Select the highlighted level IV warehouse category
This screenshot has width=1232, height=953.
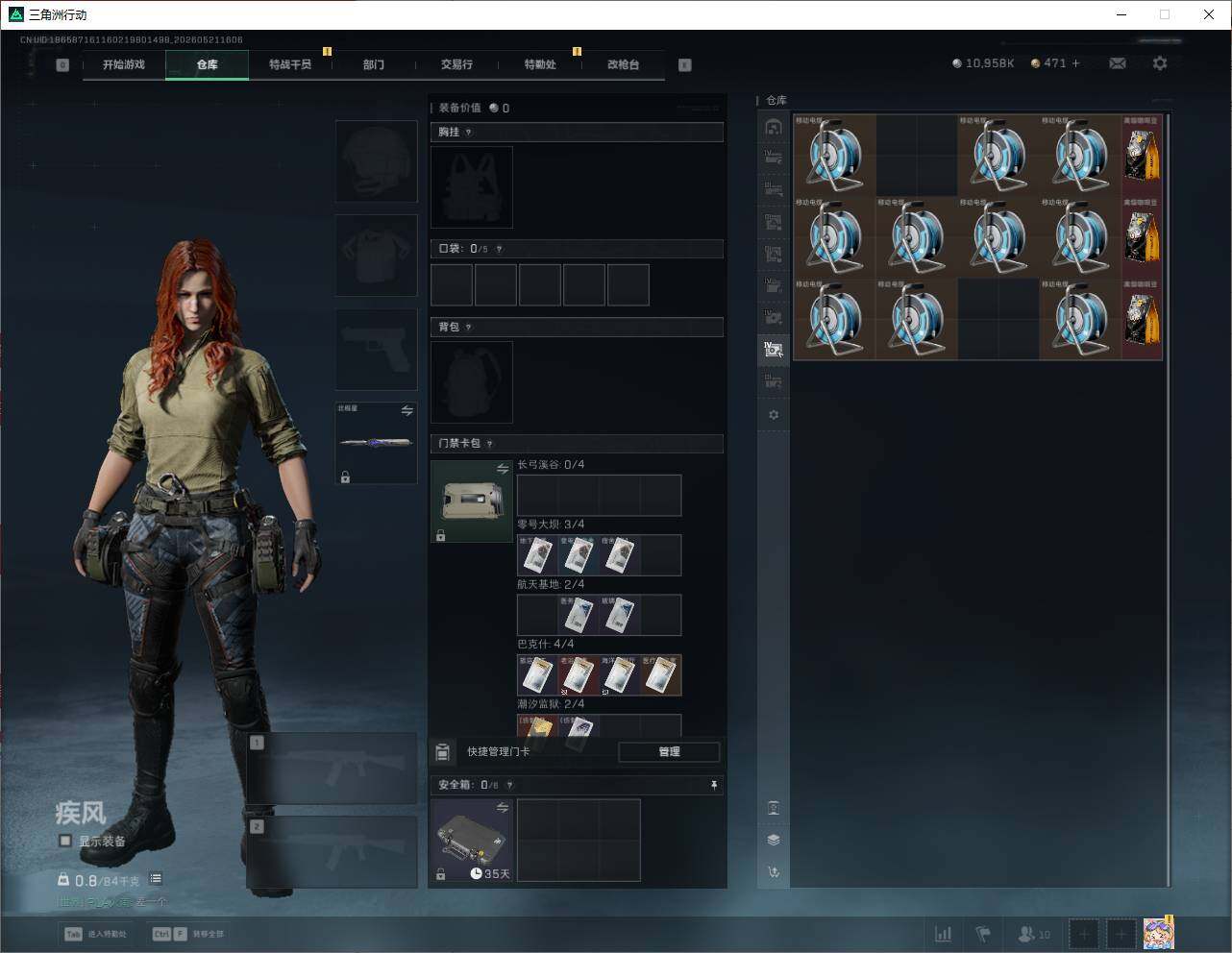[774, 350]
